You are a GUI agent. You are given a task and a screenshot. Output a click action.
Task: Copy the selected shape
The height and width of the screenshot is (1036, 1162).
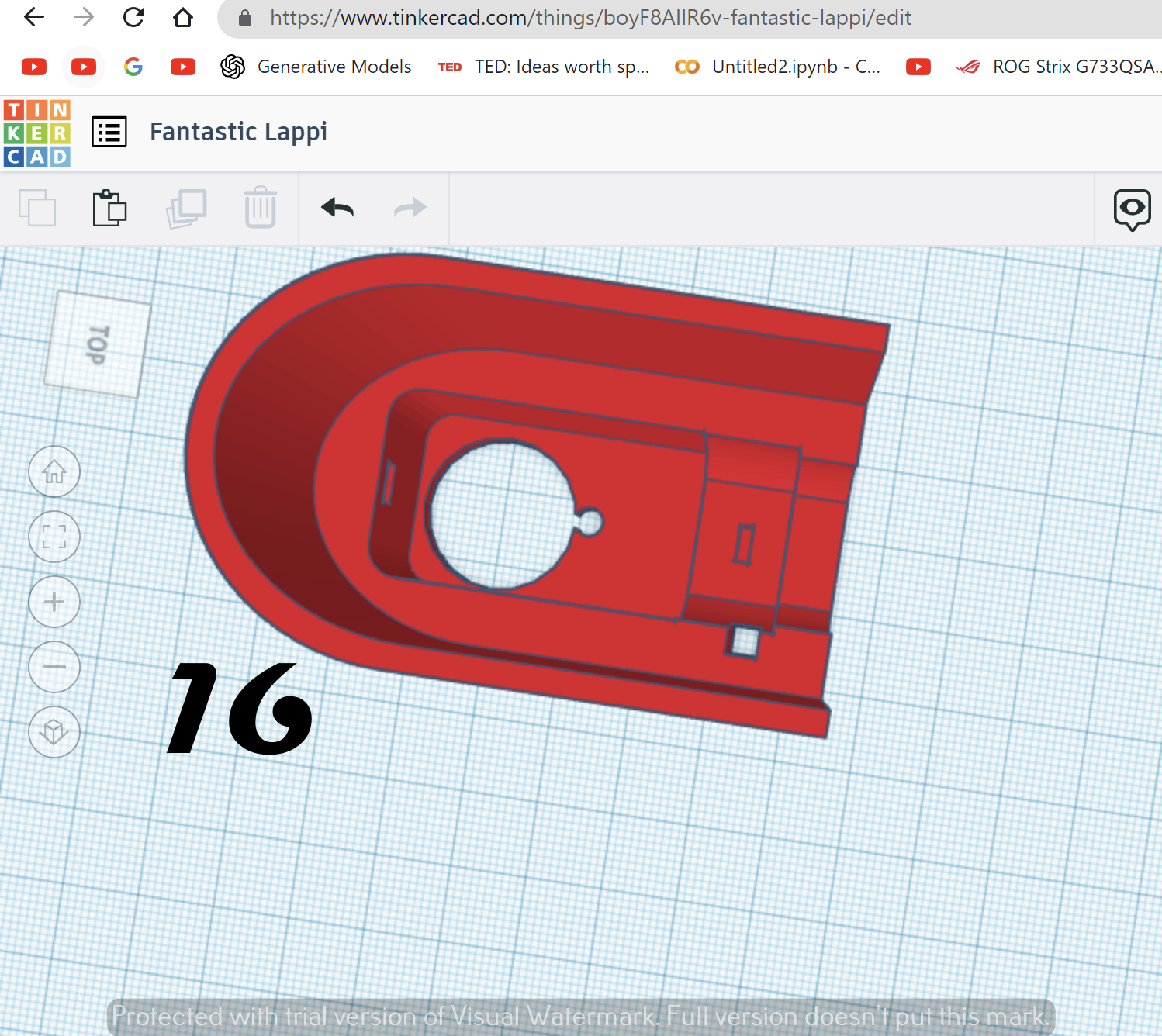click(39, 208)
